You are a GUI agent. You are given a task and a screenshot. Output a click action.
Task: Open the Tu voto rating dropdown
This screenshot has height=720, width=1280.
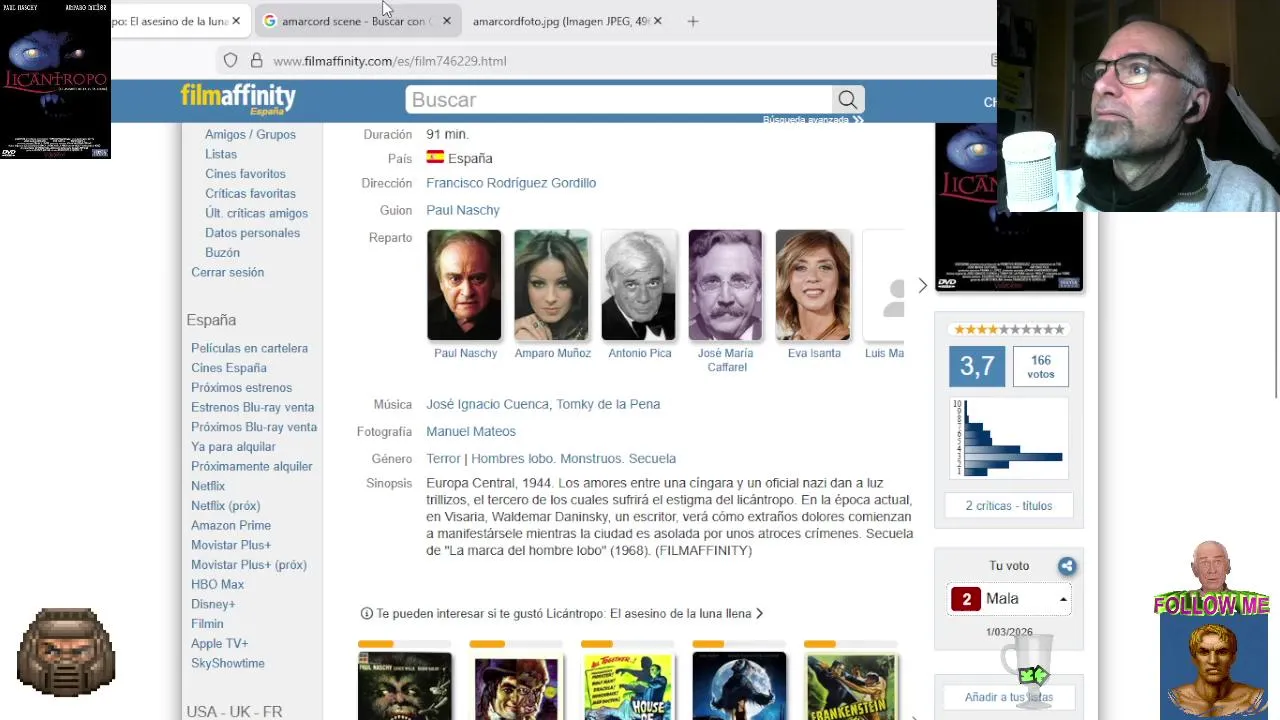tap(1008, 599)
